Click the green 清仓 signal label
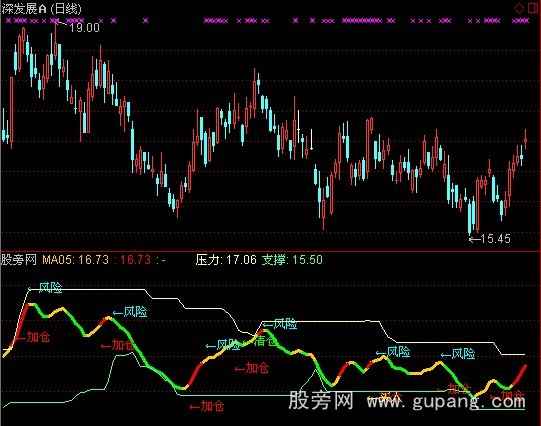Screen dimensions: 541x426 click(x=266, y=341)
